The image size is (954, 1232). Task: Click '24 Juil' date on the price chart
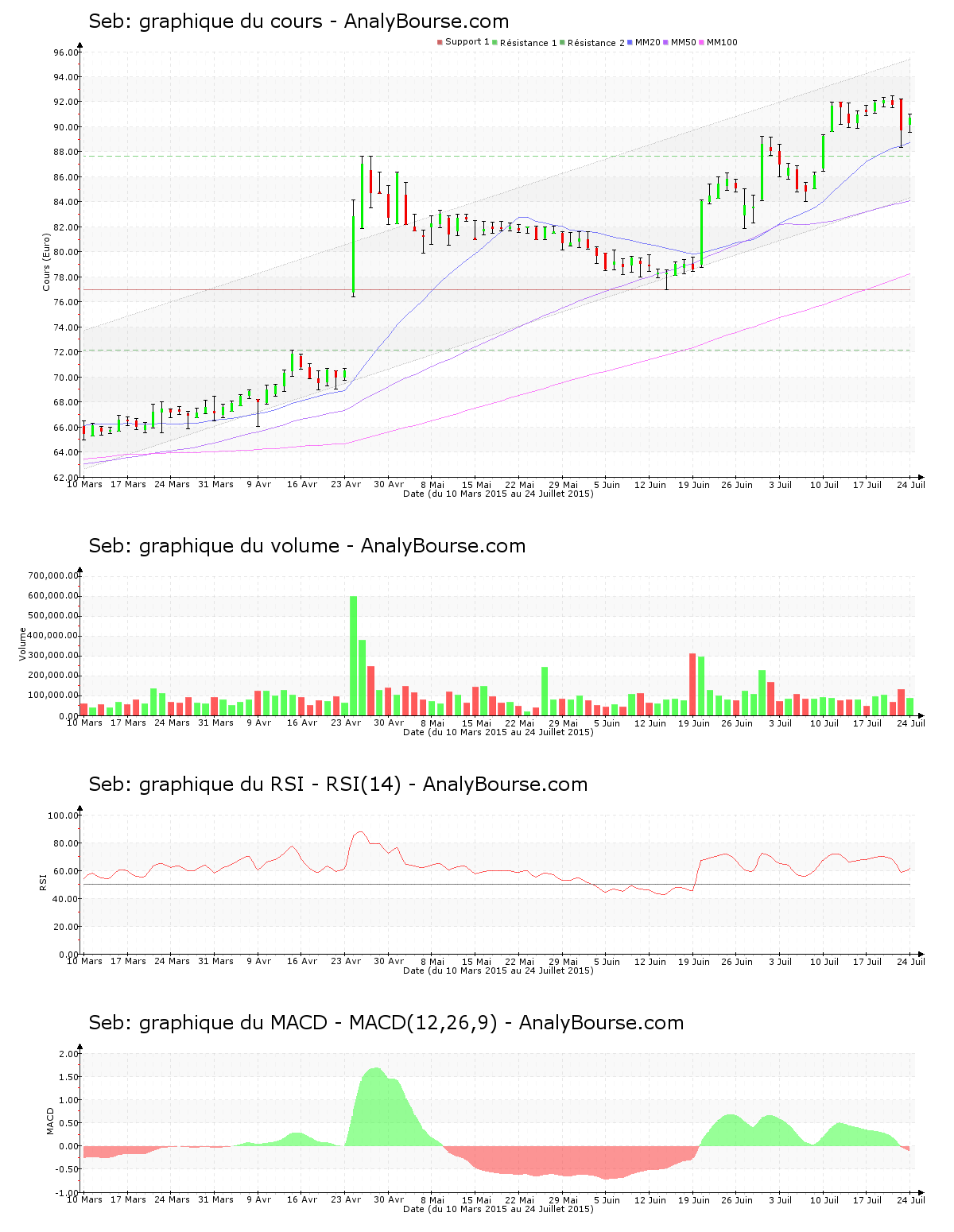point(912,484)
